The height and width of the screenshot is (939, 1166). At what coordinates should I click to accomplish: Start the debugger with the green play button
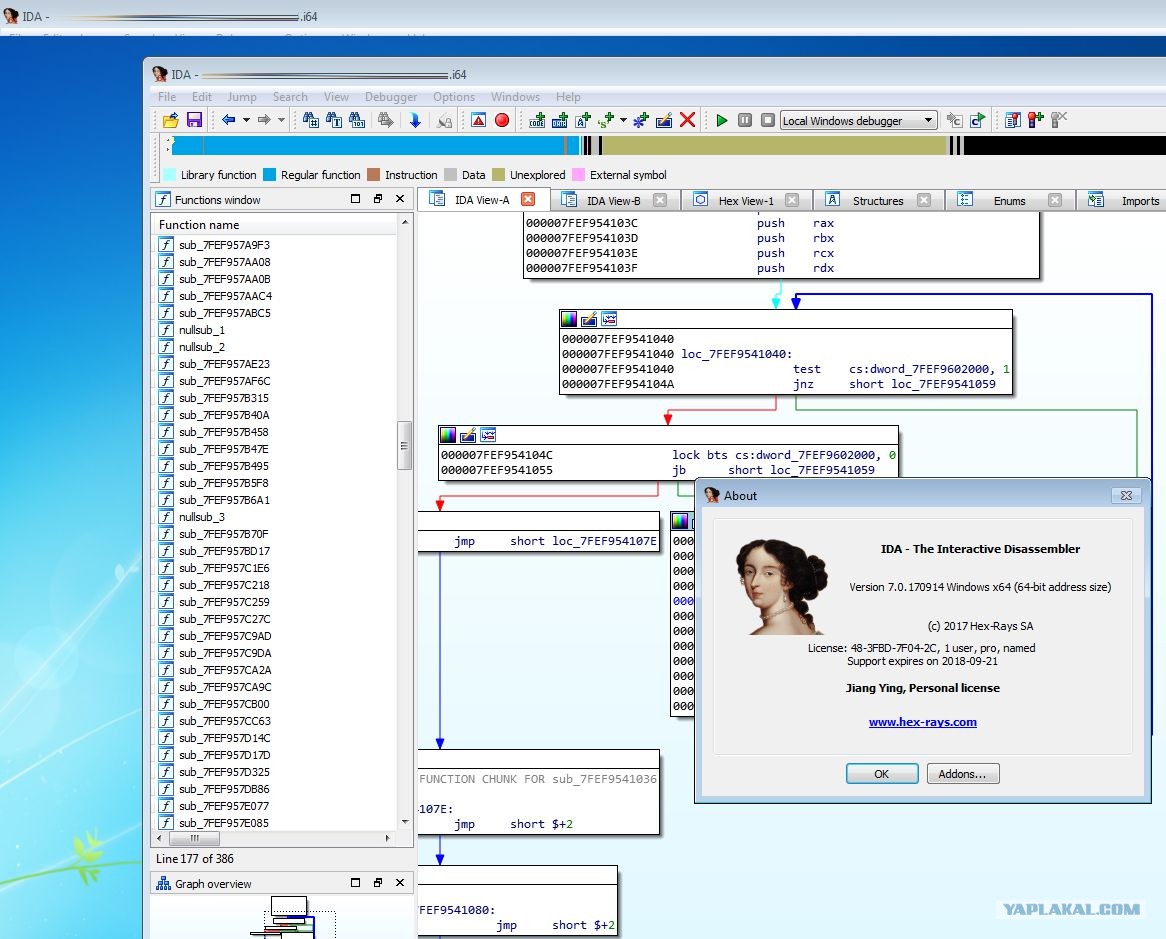click(721, 120)
